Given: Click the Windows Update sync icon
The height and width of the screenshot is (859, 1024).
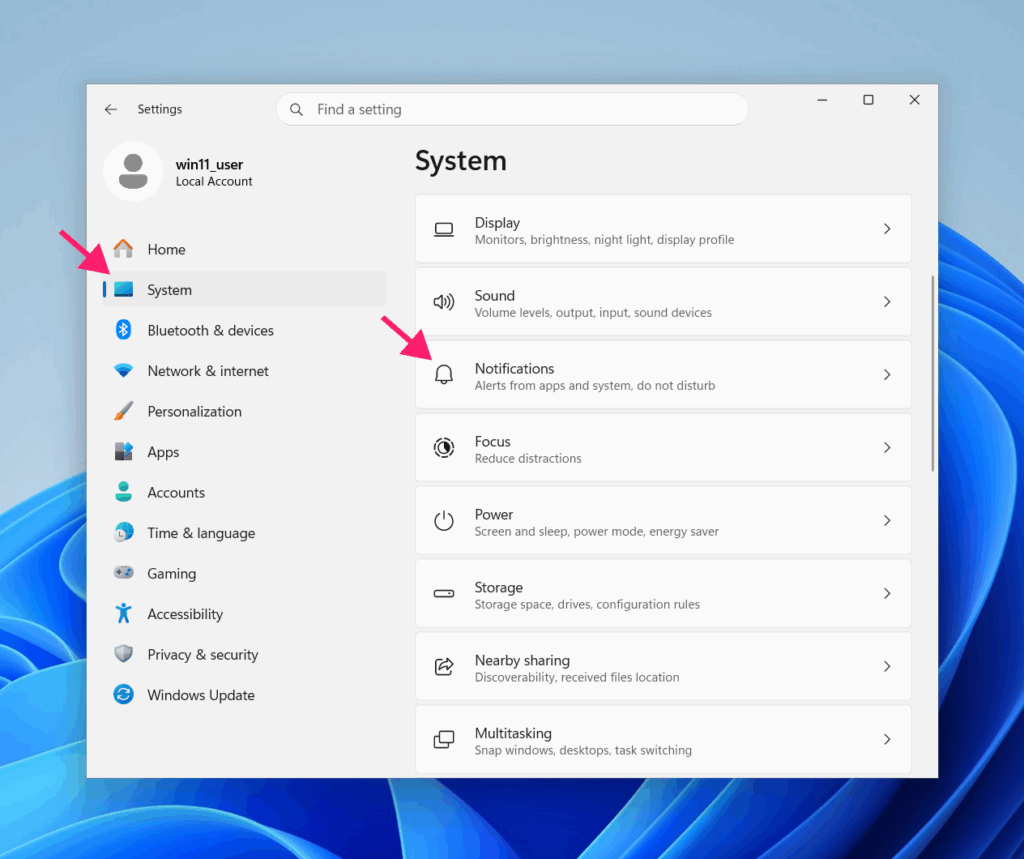Looking at the screenshot, I should click(x=123, y=694).
